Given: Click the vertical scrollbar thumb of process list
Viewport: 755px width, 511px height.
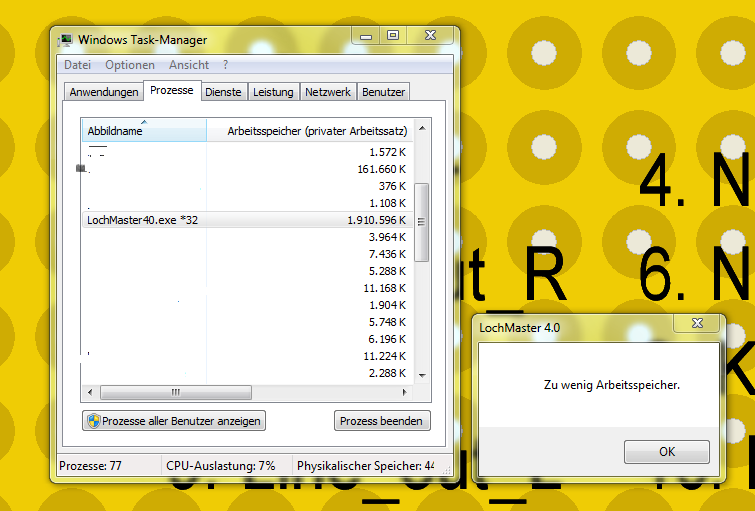Looking at the screenshot, I should point(422,222).
